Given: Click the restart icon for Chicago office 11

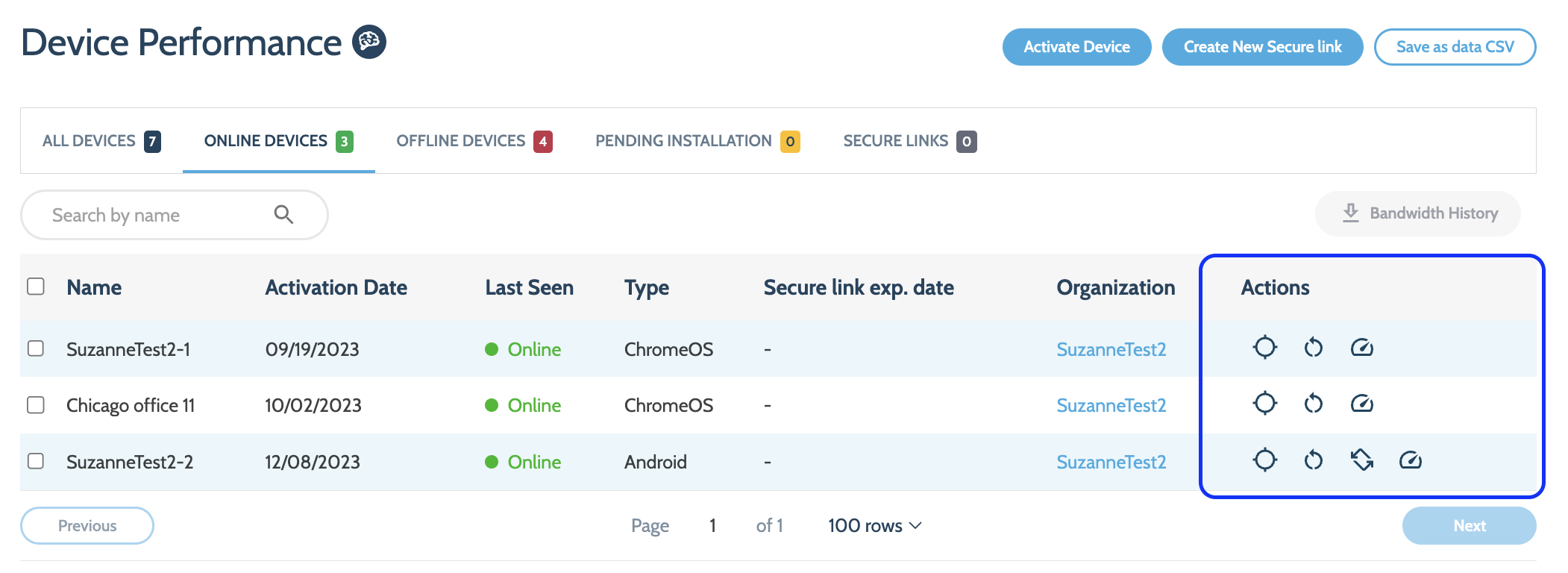Looking at the screenshot, I should coord(1313,404).
